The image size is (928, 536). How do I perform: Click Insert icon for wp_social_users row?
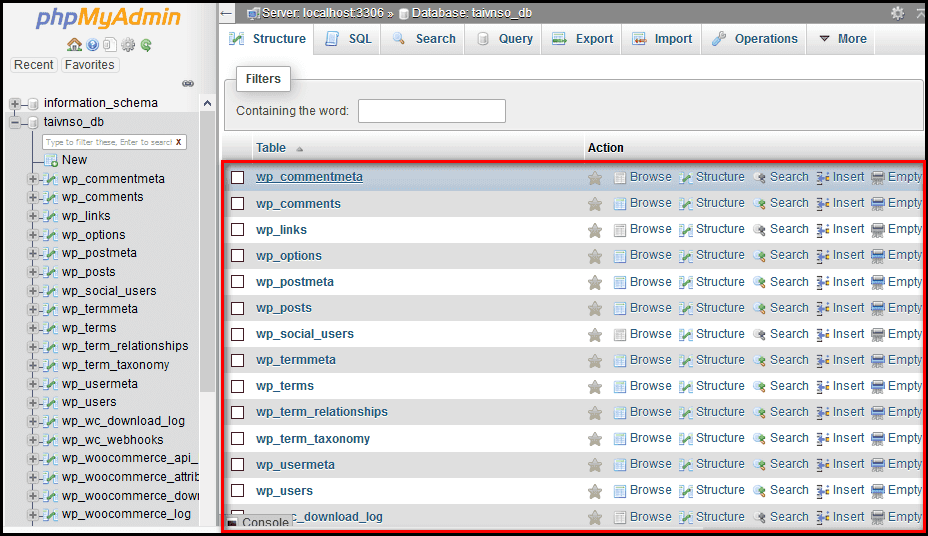pyautogui.click(x=823, y=334)
